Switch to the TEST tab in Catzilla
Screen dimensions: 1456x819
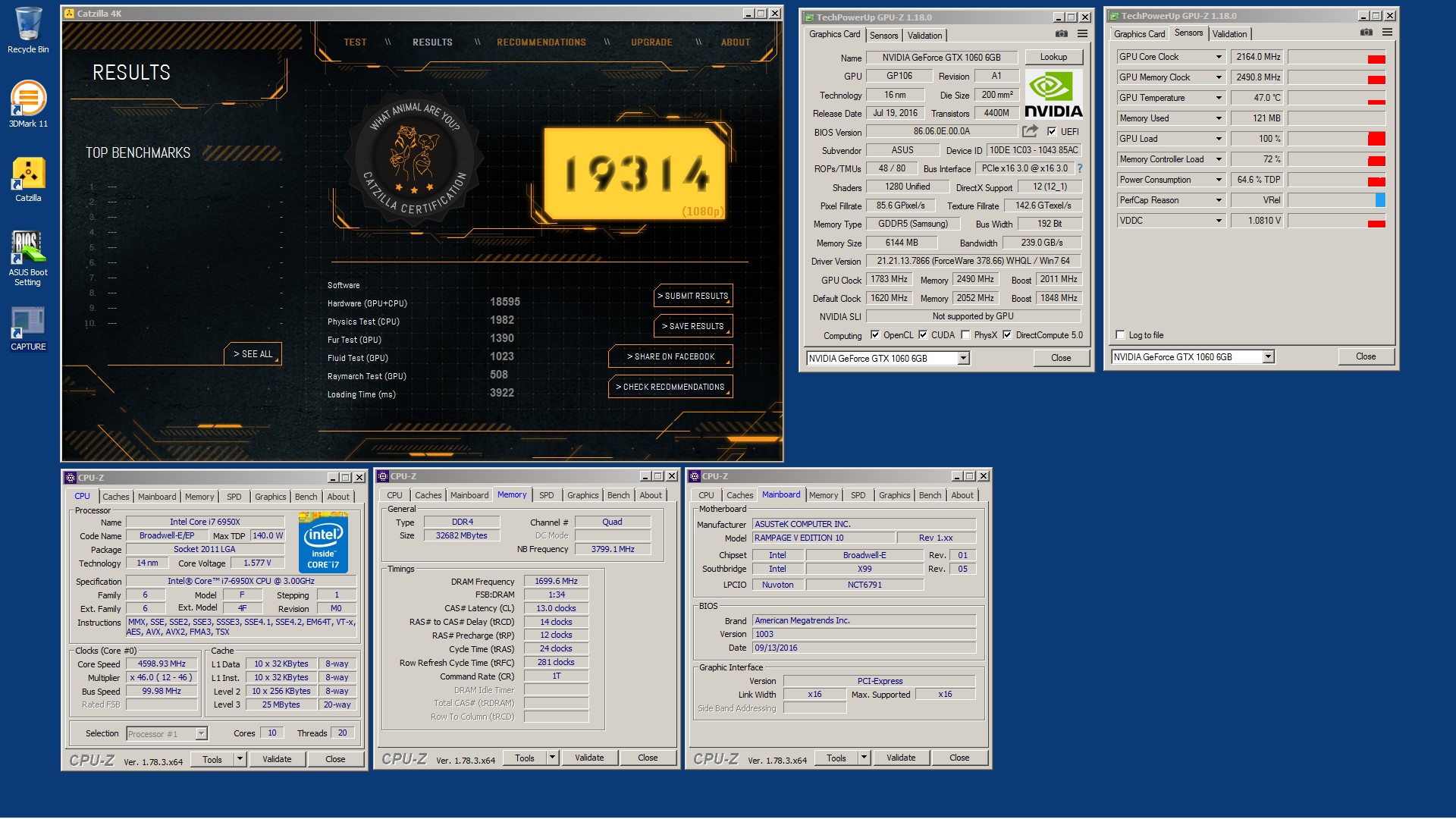(x=355, y=42)
